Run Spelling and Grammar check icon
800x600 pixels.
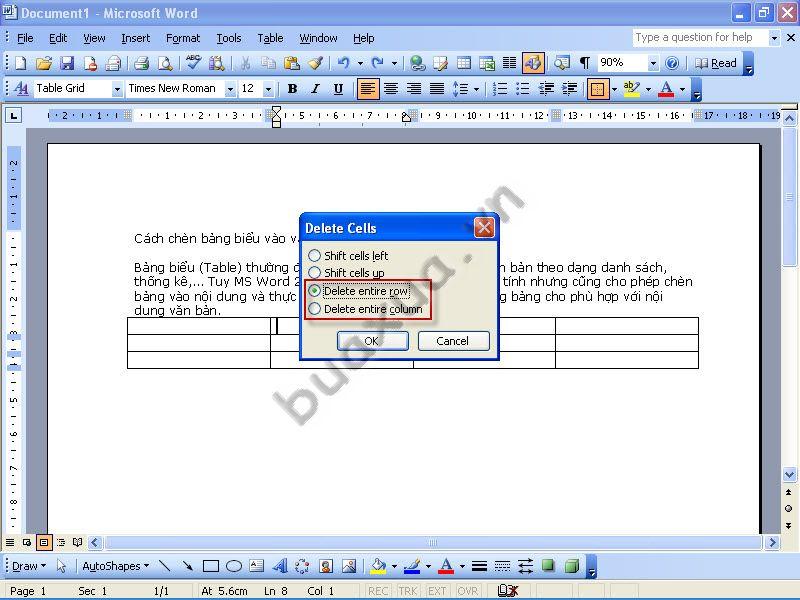(x=193, y=63)
